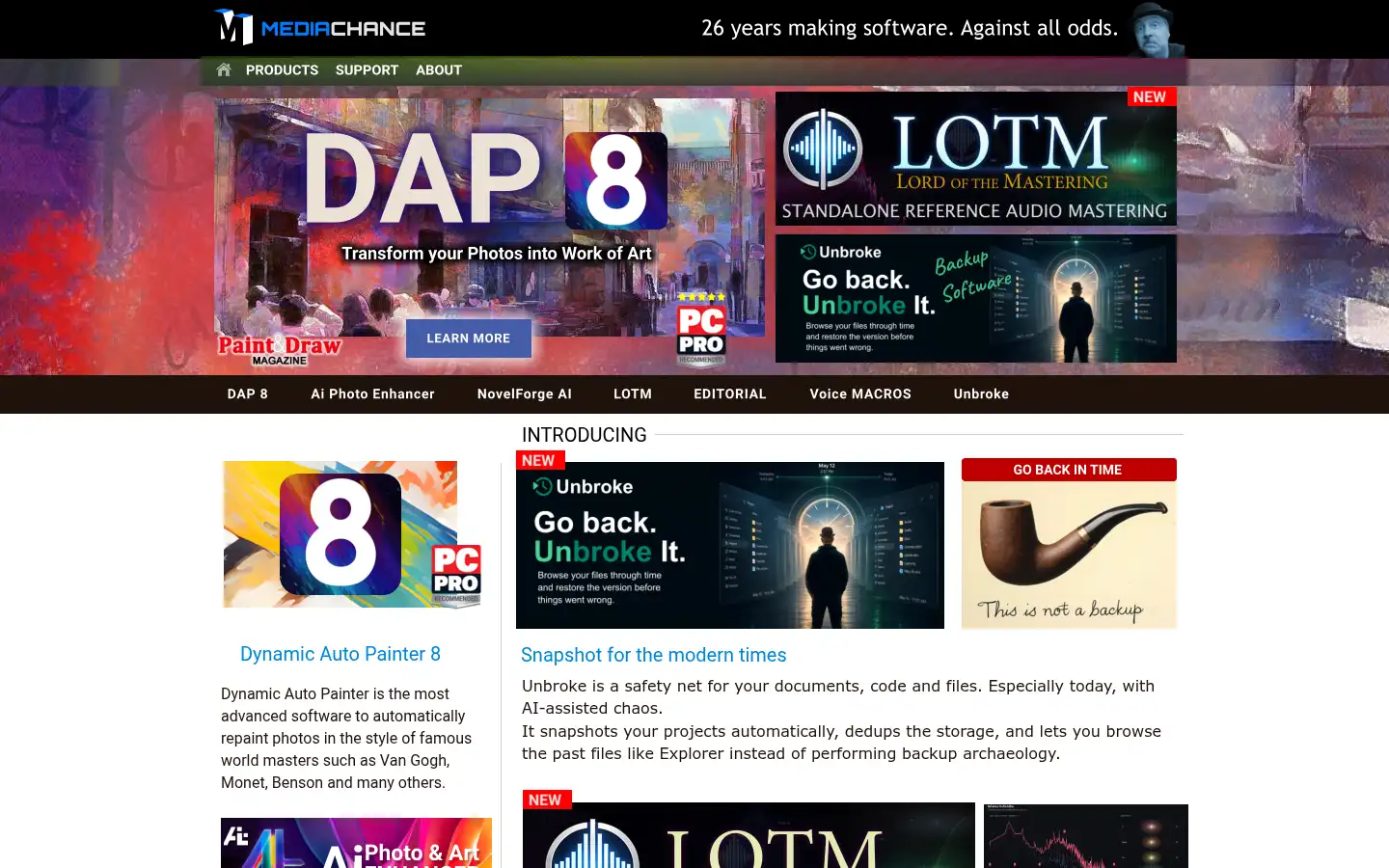Image resolution: width=1389 pixels, height=868 pixels.
Task: Open the Dynamic Auto Painter 8 link
Action: pyautogui.click(x=340, y=654)
